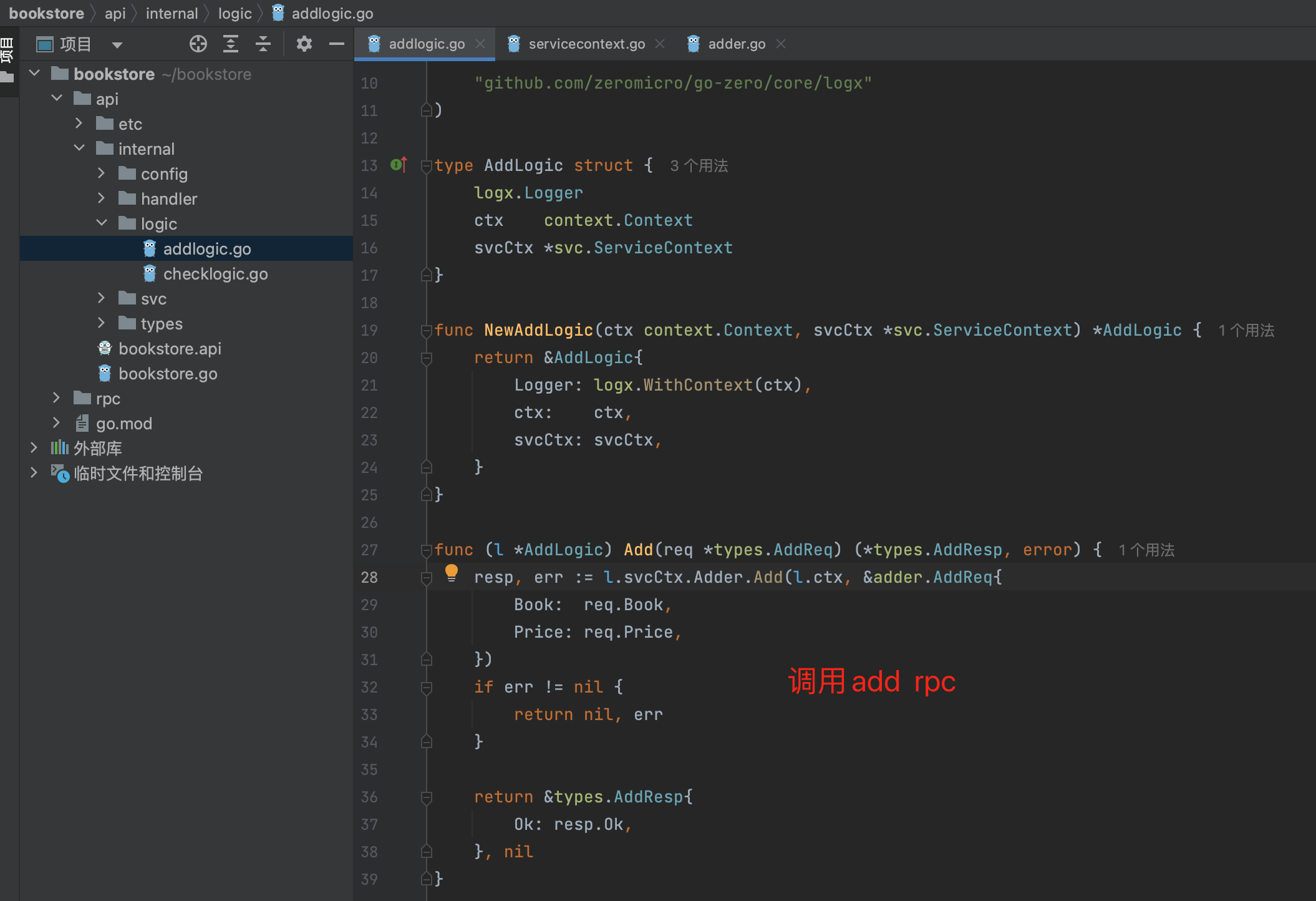
Task: Collapse the internal folder chevron
Action: point(79,148)
